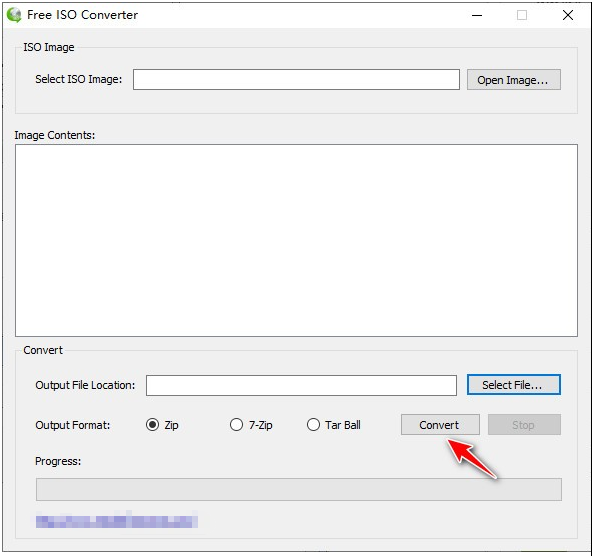Open Image button to browse ISO
Image resolution: width=594 pixels, height=558 pixels.
click(513, 80)
